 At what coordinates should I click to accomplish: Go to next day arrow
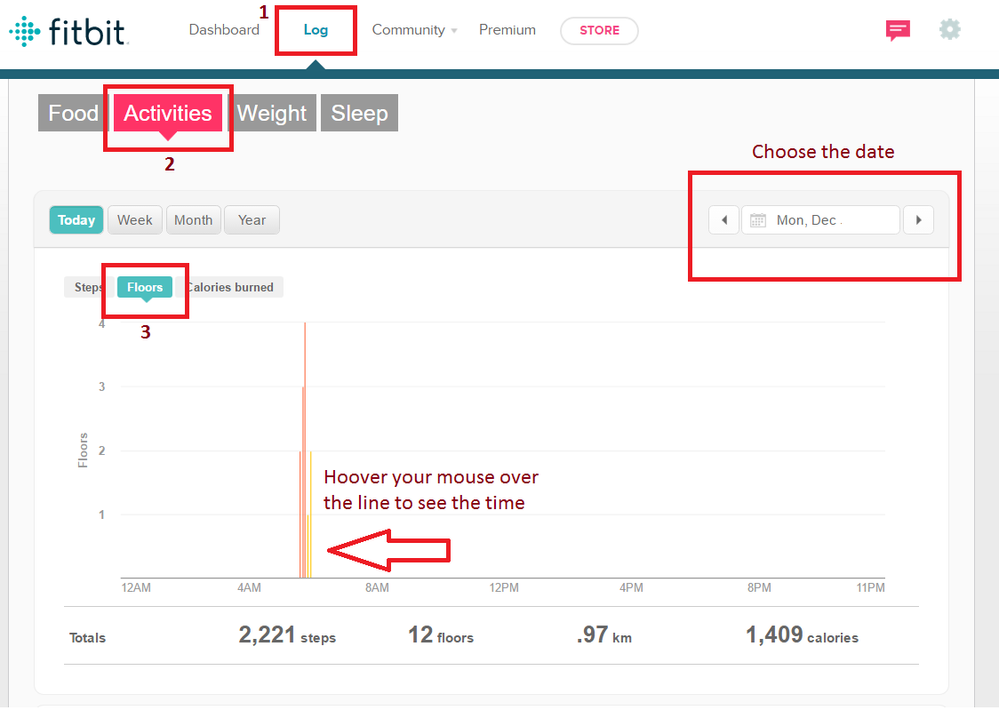918,220
